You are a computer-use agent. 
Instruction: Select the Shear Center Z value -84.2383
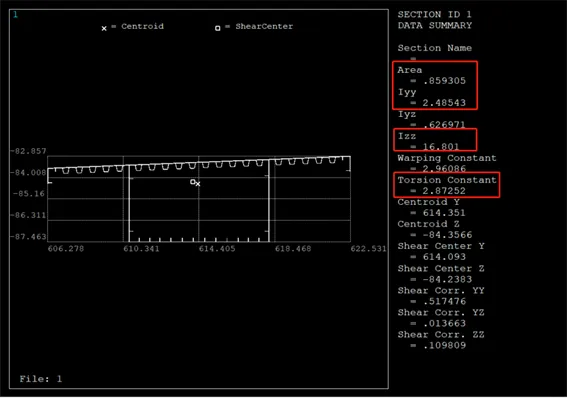[x=448, y=279]
